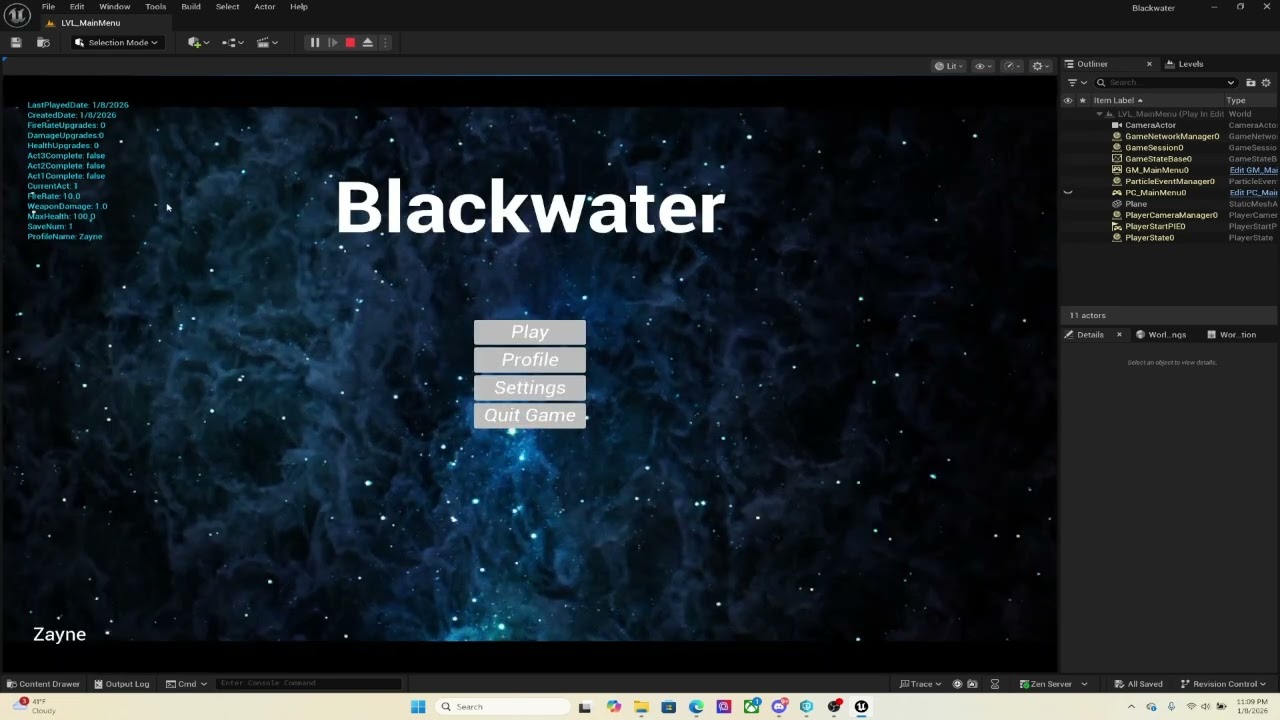Open the Outliner settings gear

[1266, 83]
